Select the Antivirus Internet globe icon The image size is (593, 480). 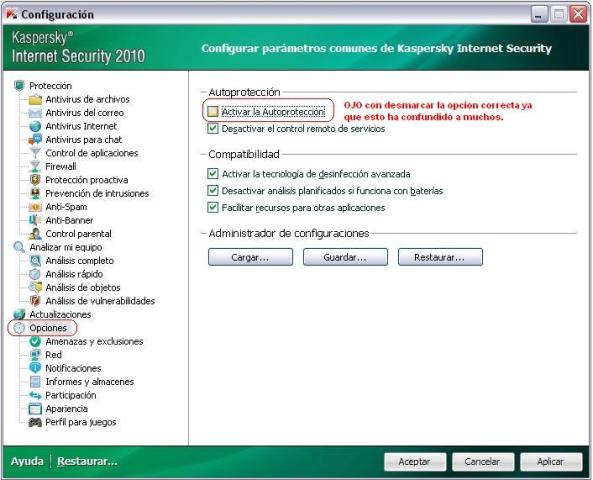35,126
